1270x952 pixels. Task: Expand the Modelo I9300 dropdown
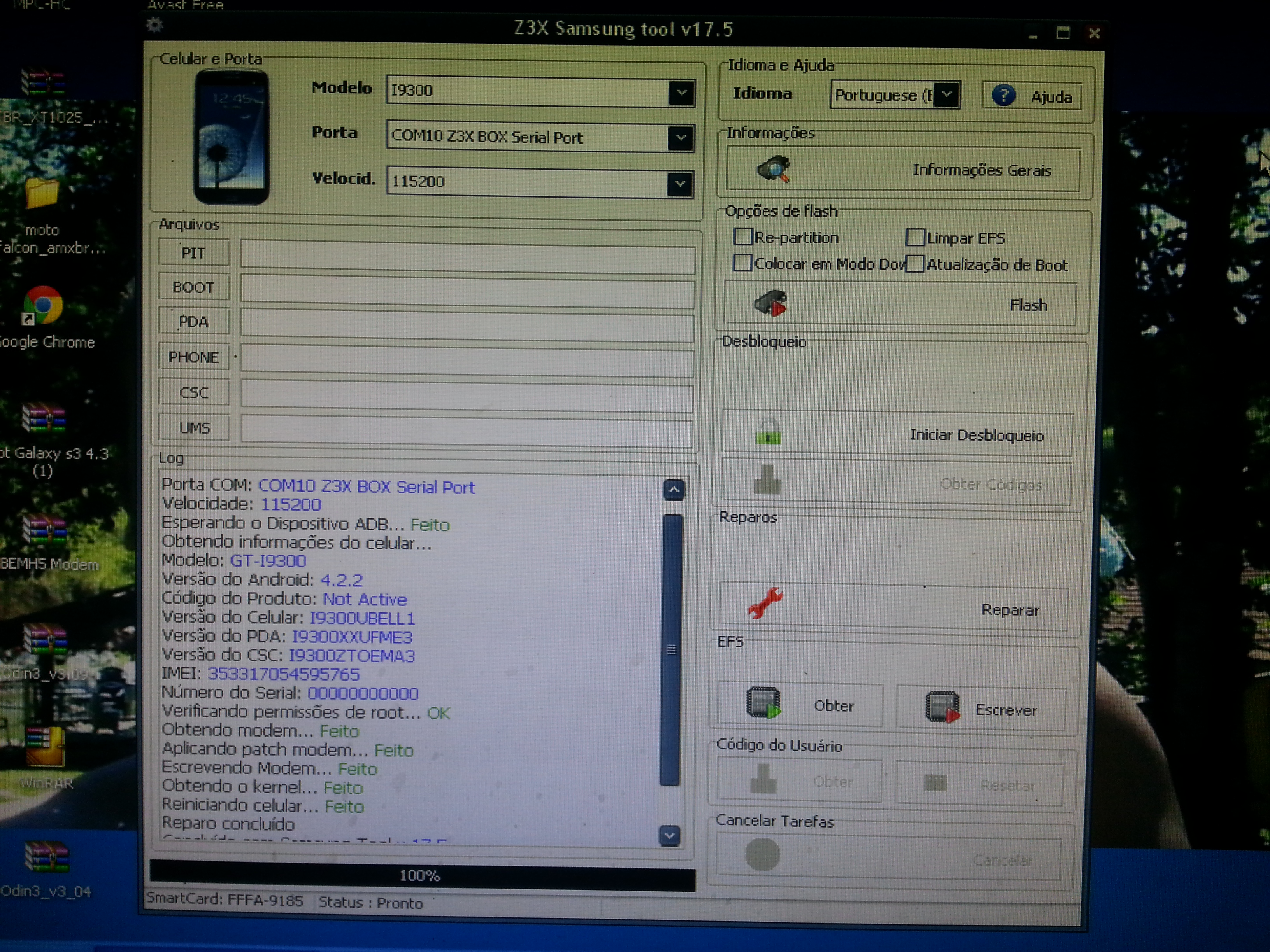click(681, 93)
